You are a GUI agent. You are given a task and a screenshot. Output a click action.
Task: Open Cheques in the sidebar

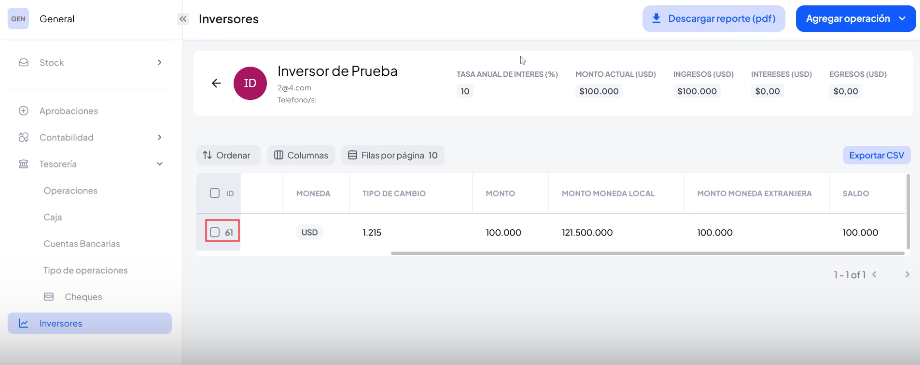(83, 297)
